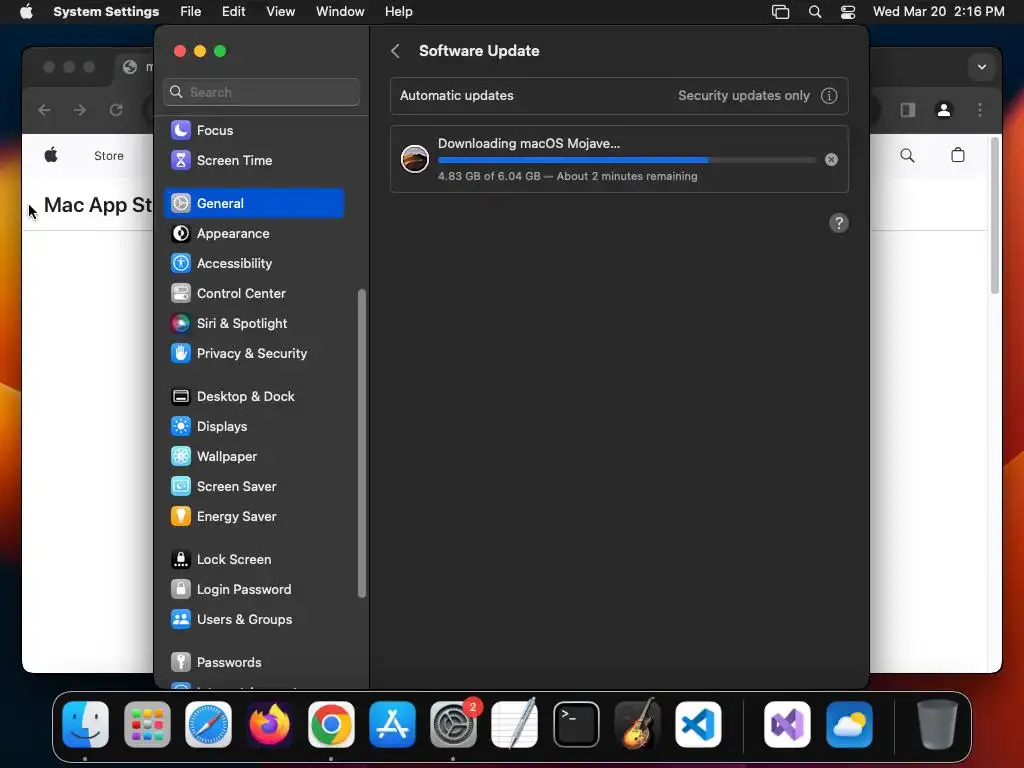Click the settings sidebar scrollbar
The width and height of the screenshot is (1024, 768).
pos(361,443)
